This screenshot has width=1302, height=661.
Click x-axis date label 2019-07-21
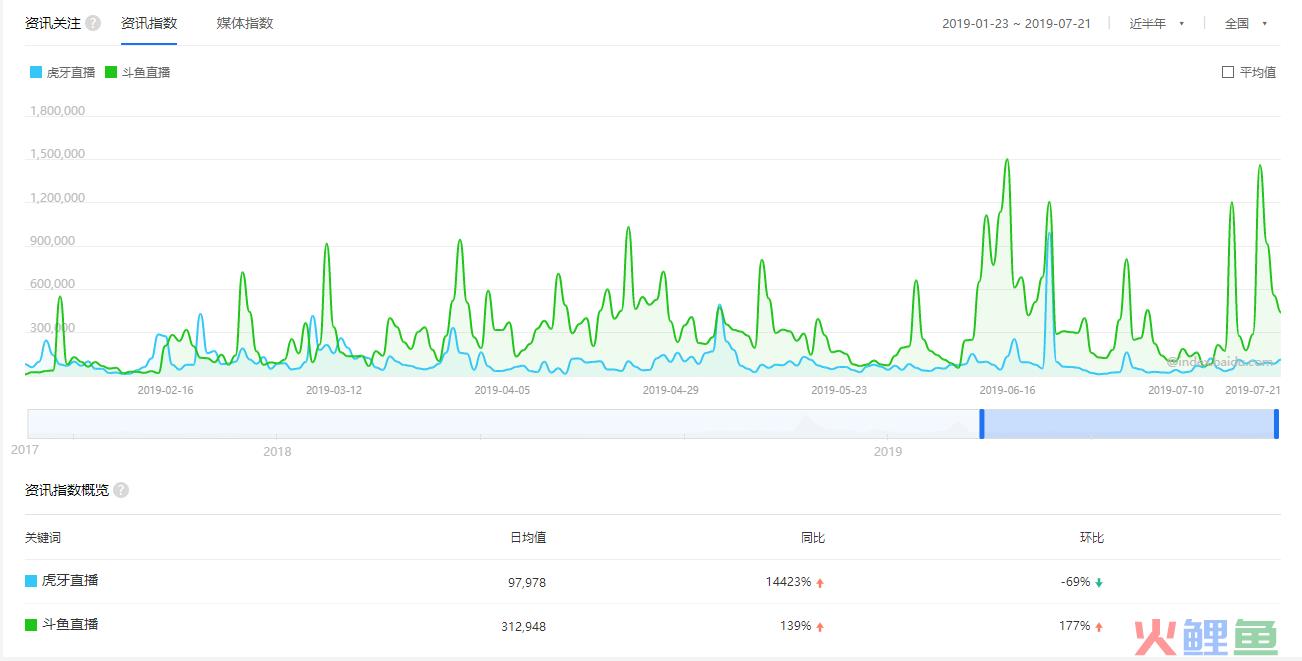click(x=1253, y=390)
